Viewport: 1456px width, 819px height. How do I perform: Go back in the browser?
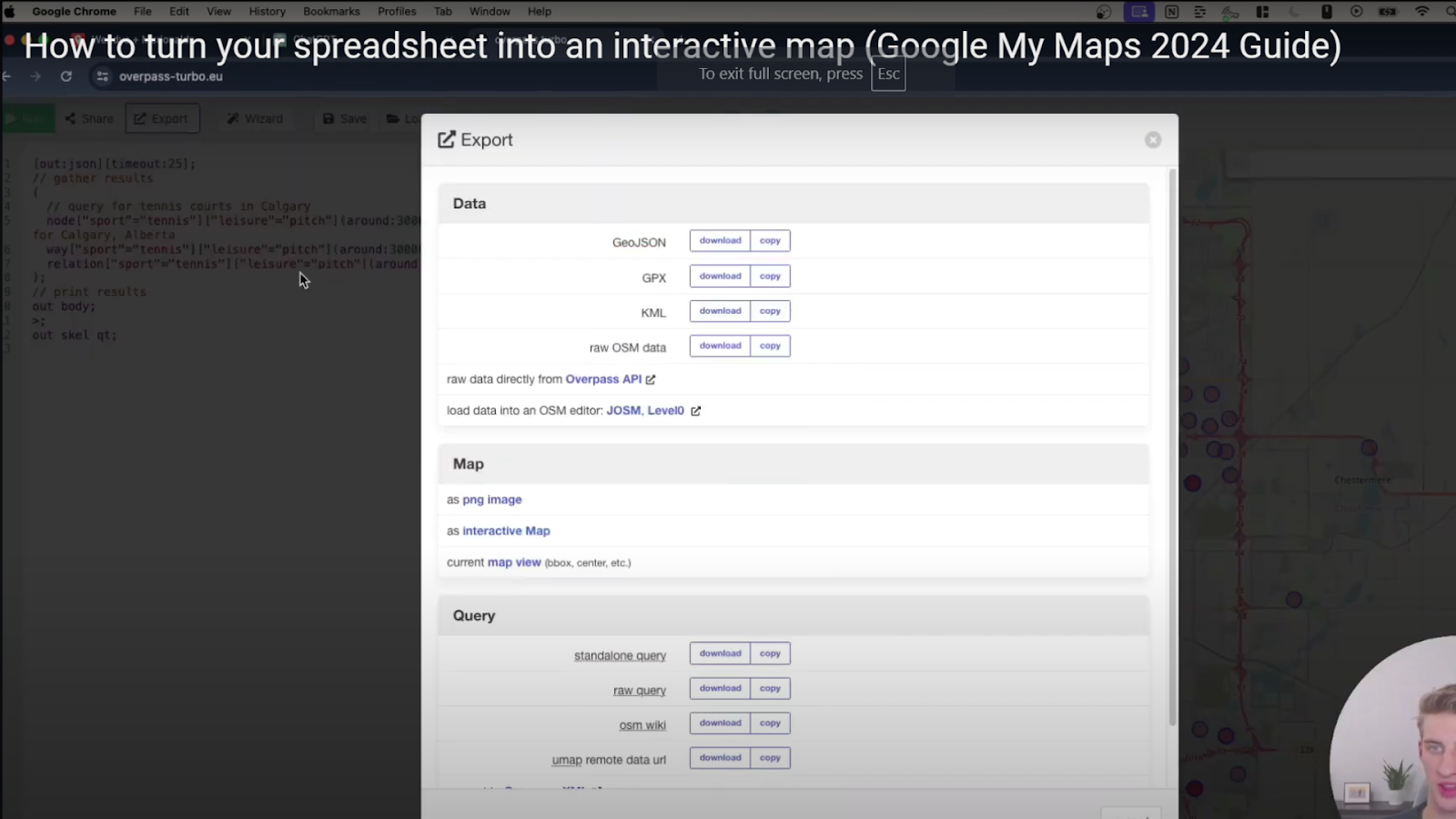[x=7, y=76]
